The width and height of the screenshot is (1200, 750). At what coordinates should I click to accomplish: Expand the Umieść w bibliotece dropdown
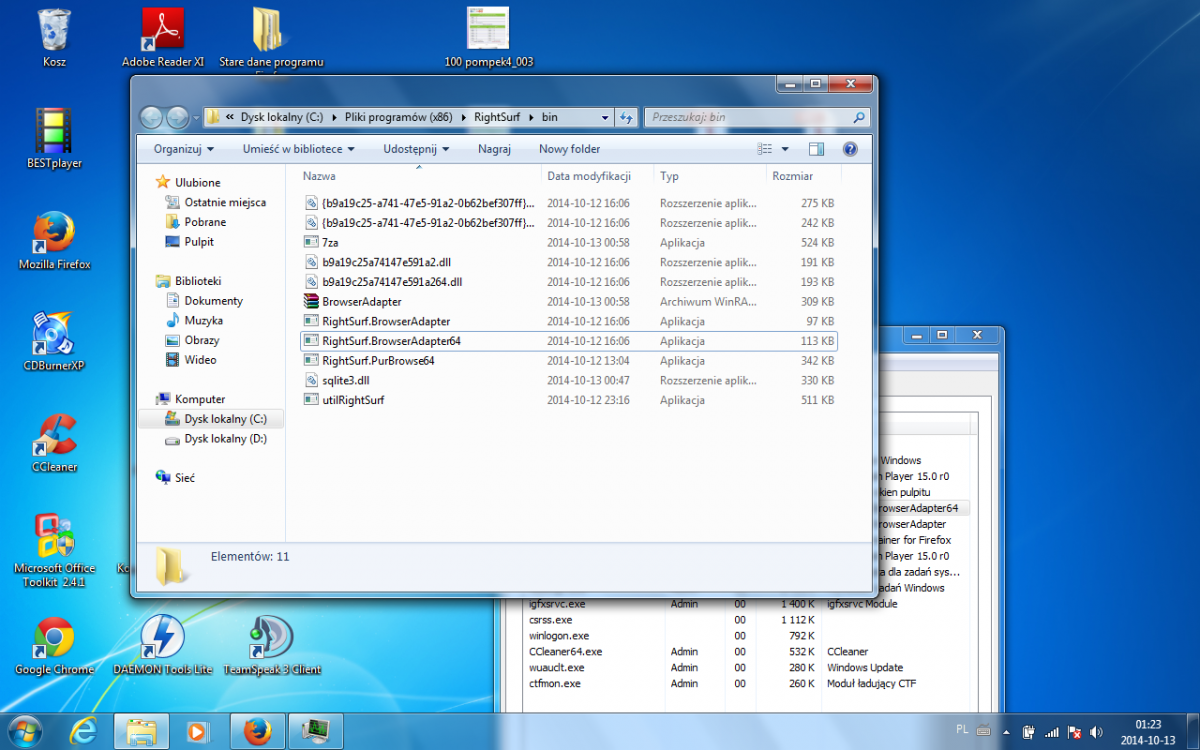tap(299, 149)
